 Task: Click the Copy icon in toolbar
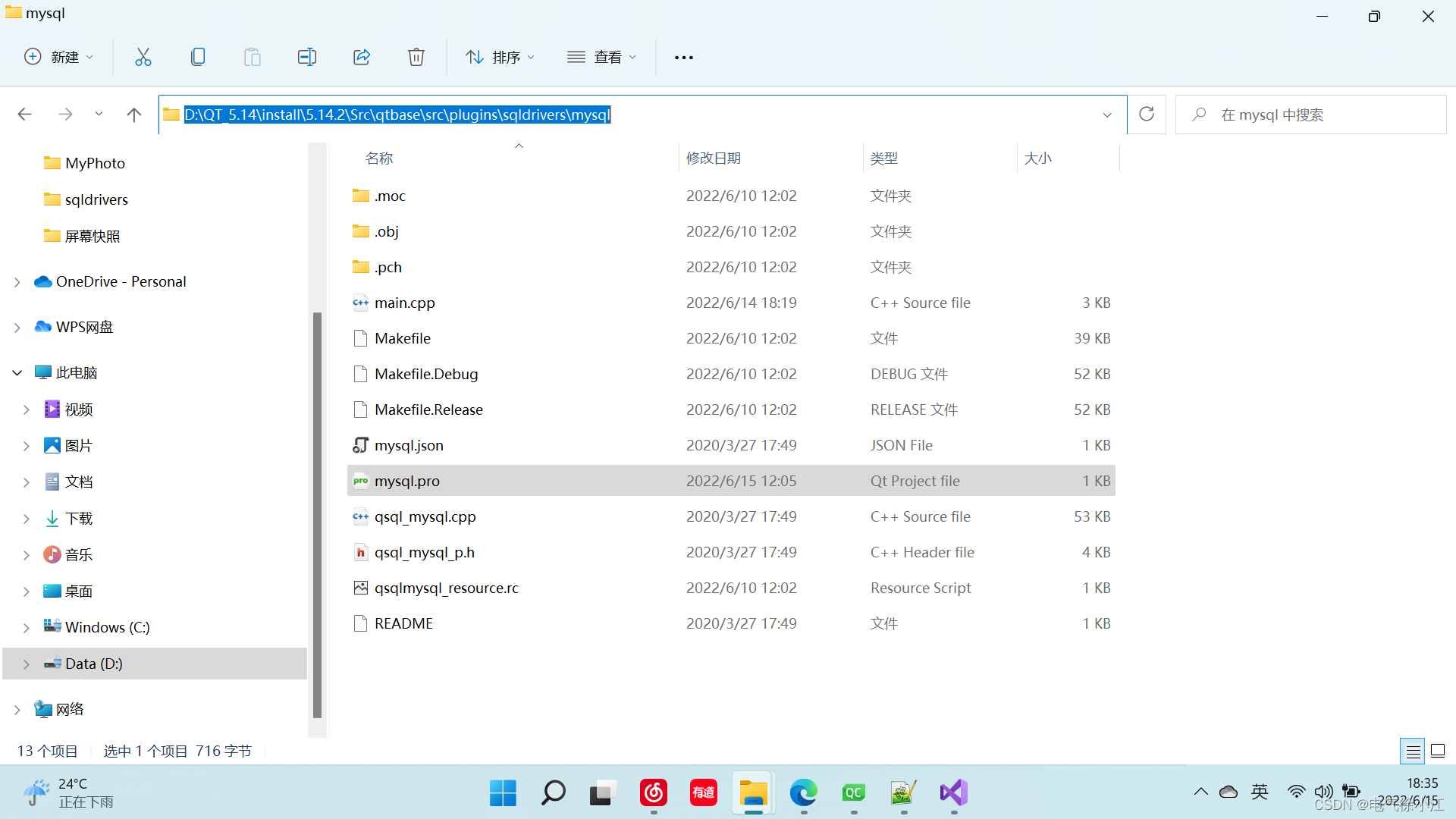coord(198,57)
